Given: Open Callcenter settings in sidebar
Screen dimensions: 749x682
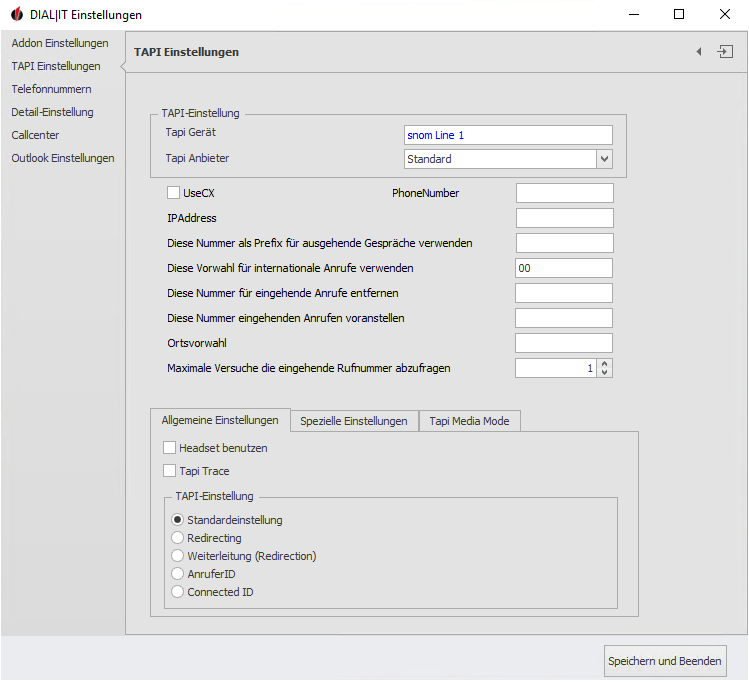Looking at the screenshot, I should [36, 135].
